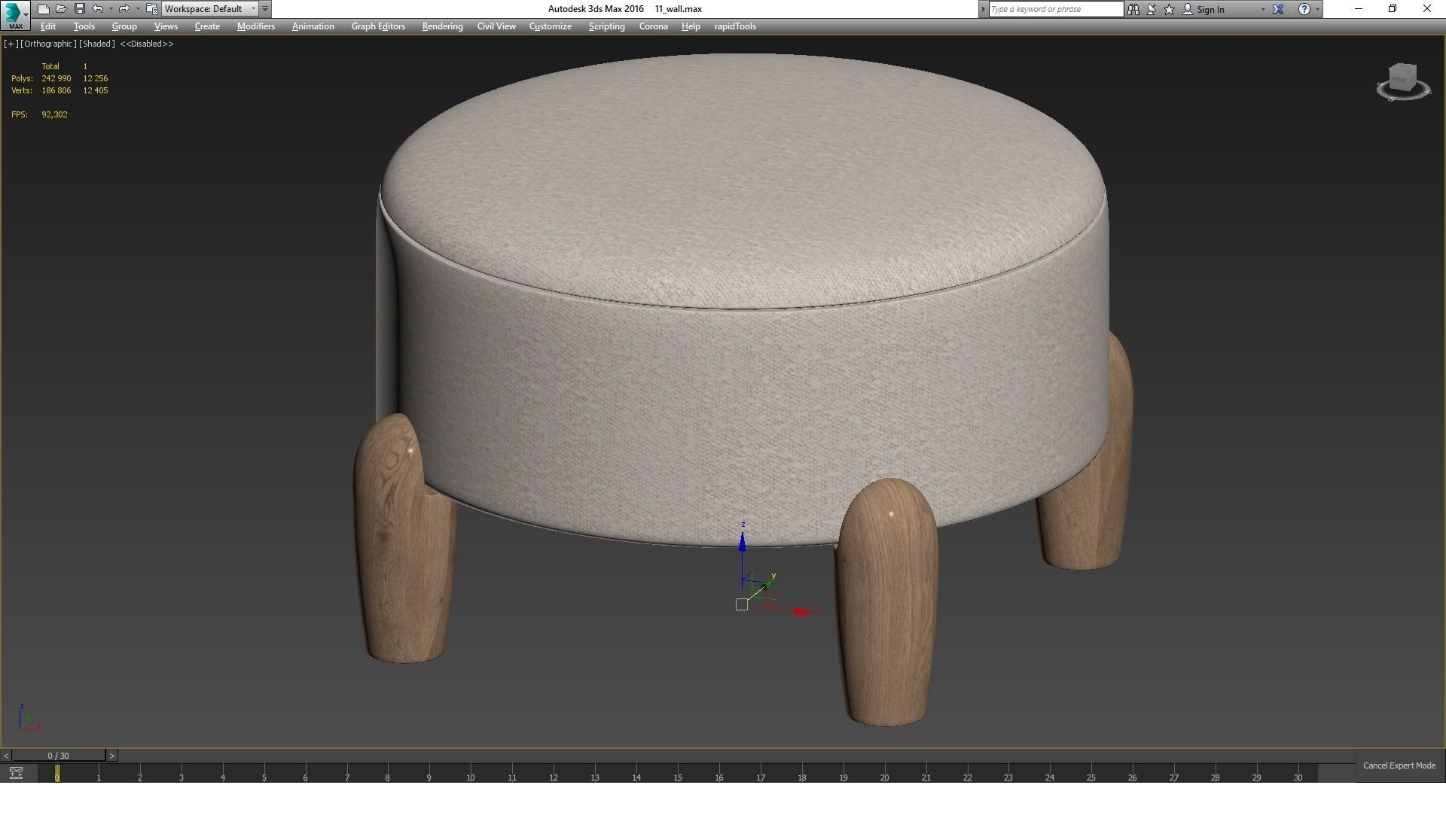Open Favorites star icon

(1169, 9)
